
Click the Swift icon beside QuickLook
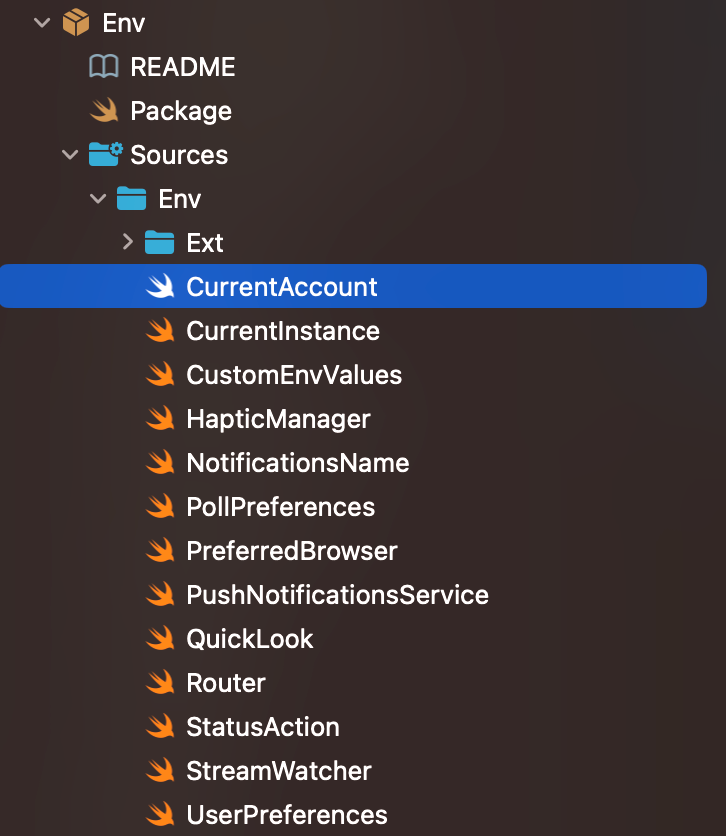[160, 638]
